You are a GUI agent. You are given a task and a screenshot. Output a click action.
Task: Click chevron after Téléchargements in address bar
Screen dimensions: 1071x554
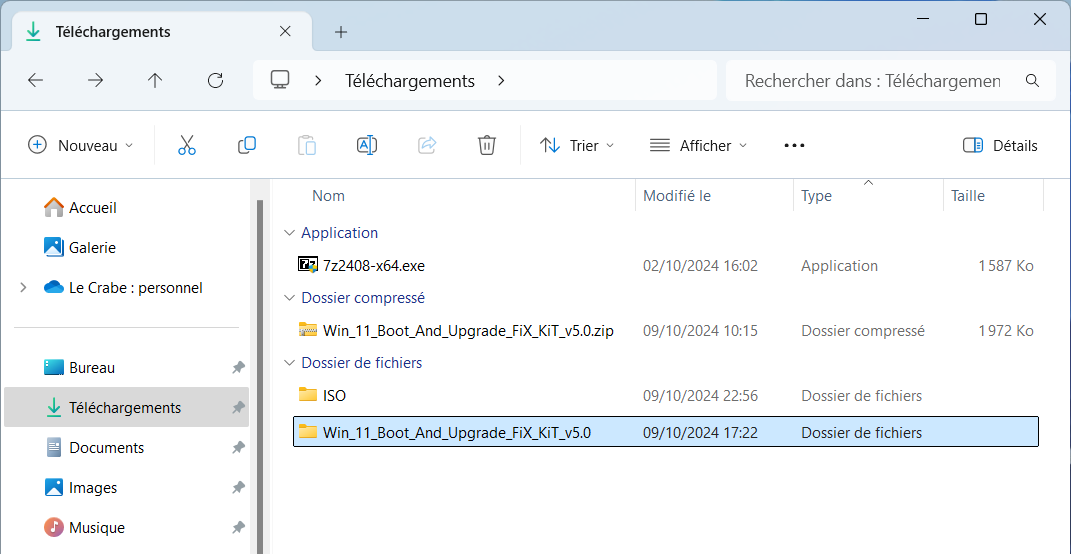pyautogui.click(x=501, y=81)
